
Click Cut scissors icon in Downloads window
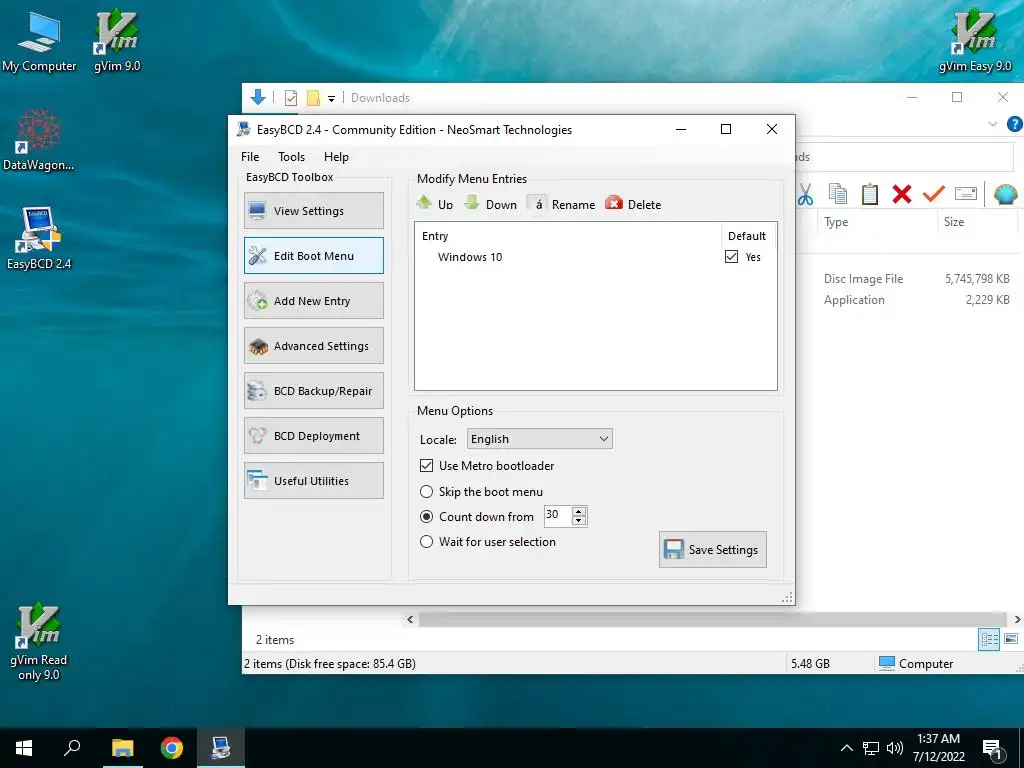click(805, 194)
